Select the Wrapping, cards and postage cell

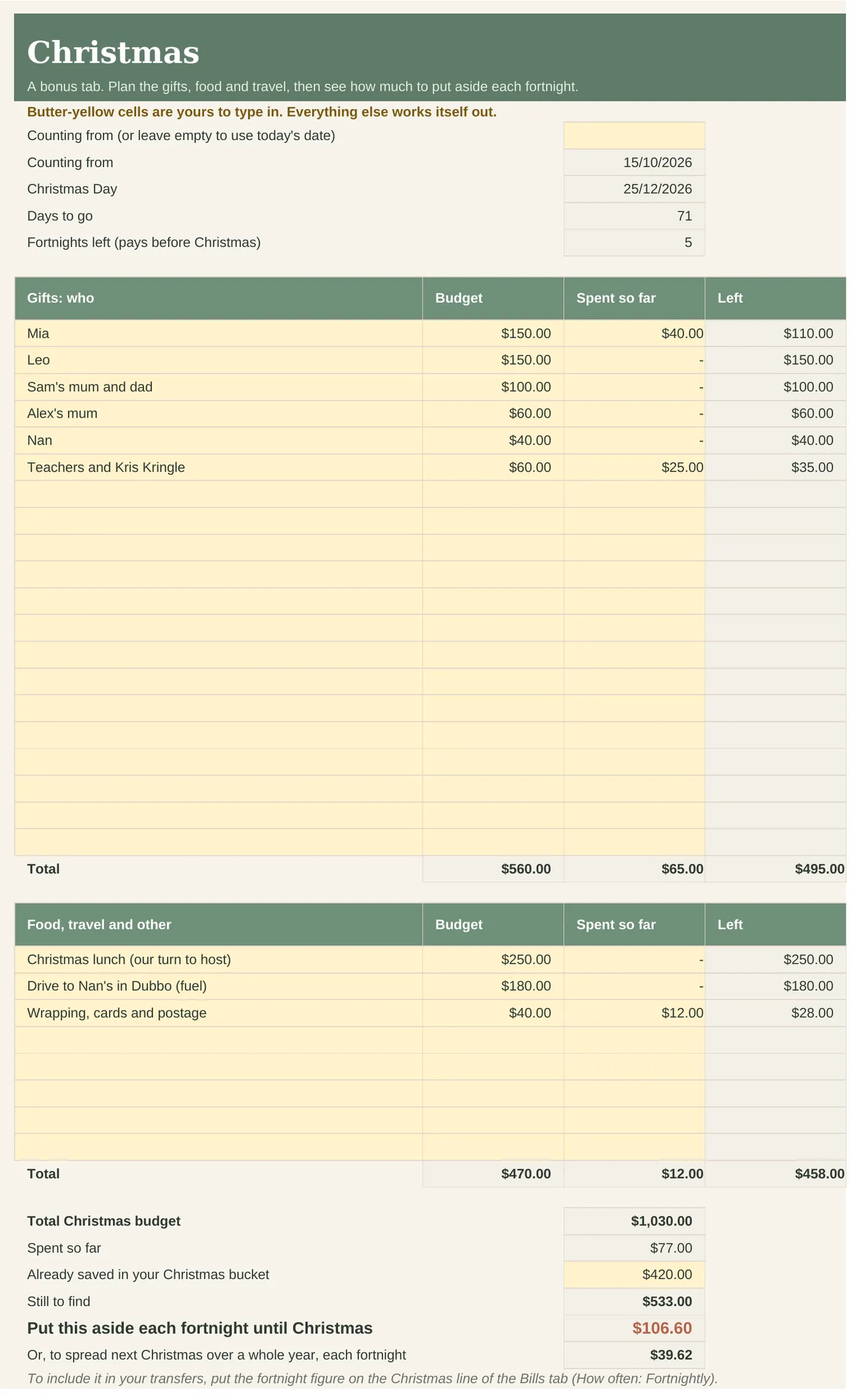pos(219,1013)
